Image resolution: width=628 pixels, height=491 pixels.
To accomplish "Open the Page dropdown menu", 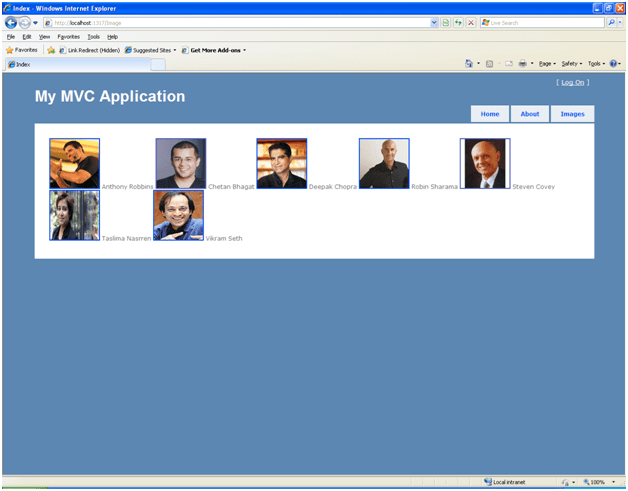I will [x=546, y=63].
